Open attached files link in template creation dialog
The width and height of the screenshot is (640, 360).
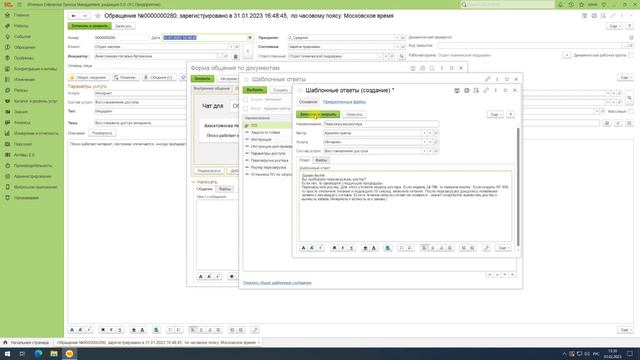point(344,102)
